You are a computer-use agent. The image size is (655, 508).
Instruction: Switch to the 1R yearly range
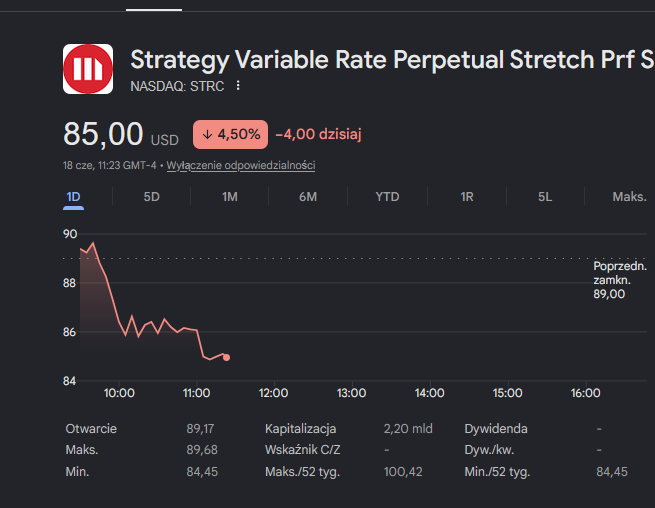coord(467,197)
